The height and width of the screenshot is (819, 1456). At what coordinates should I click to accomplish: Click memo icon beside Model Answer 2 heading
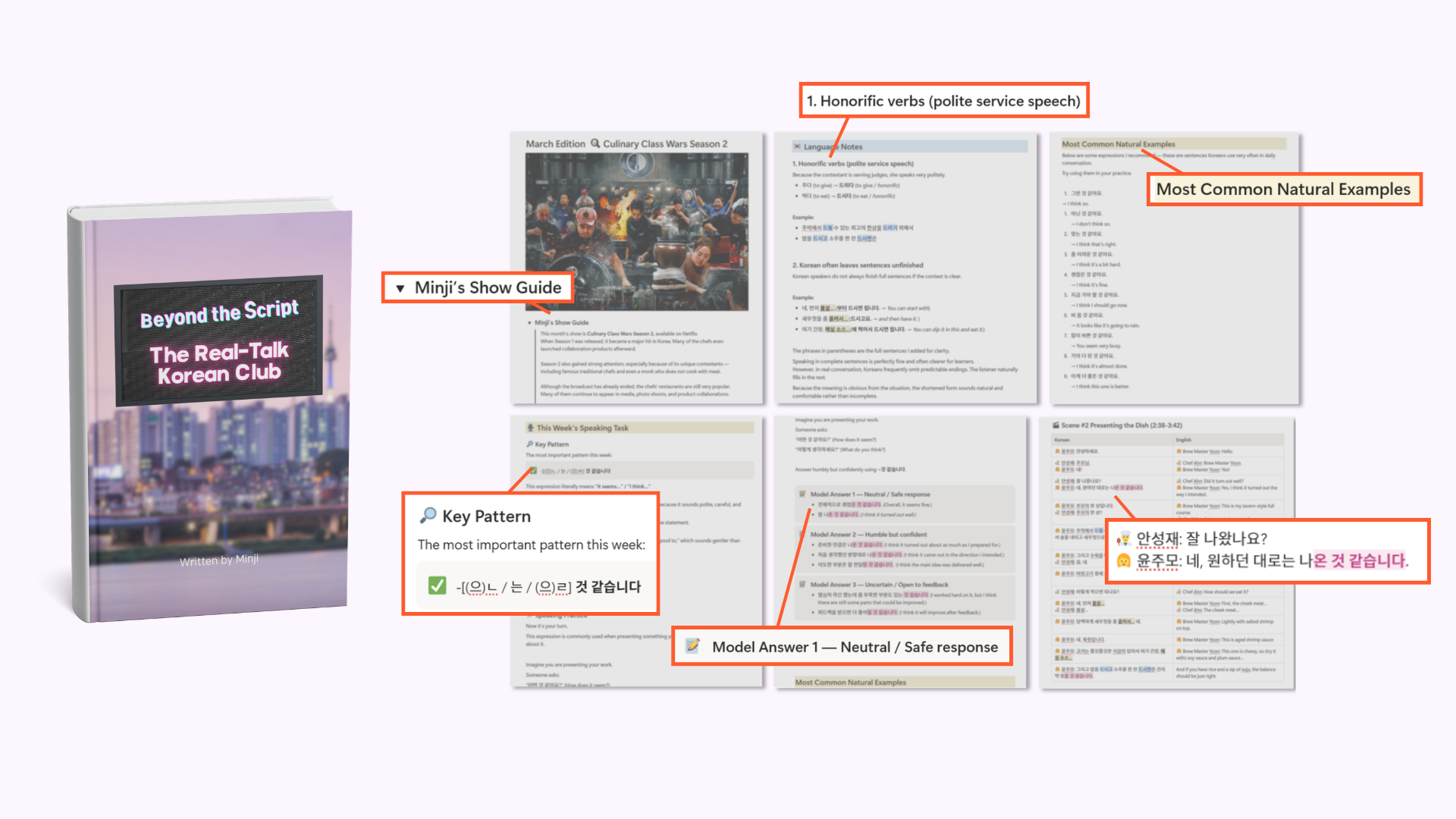pyautogui.click(x=802, y=534)
